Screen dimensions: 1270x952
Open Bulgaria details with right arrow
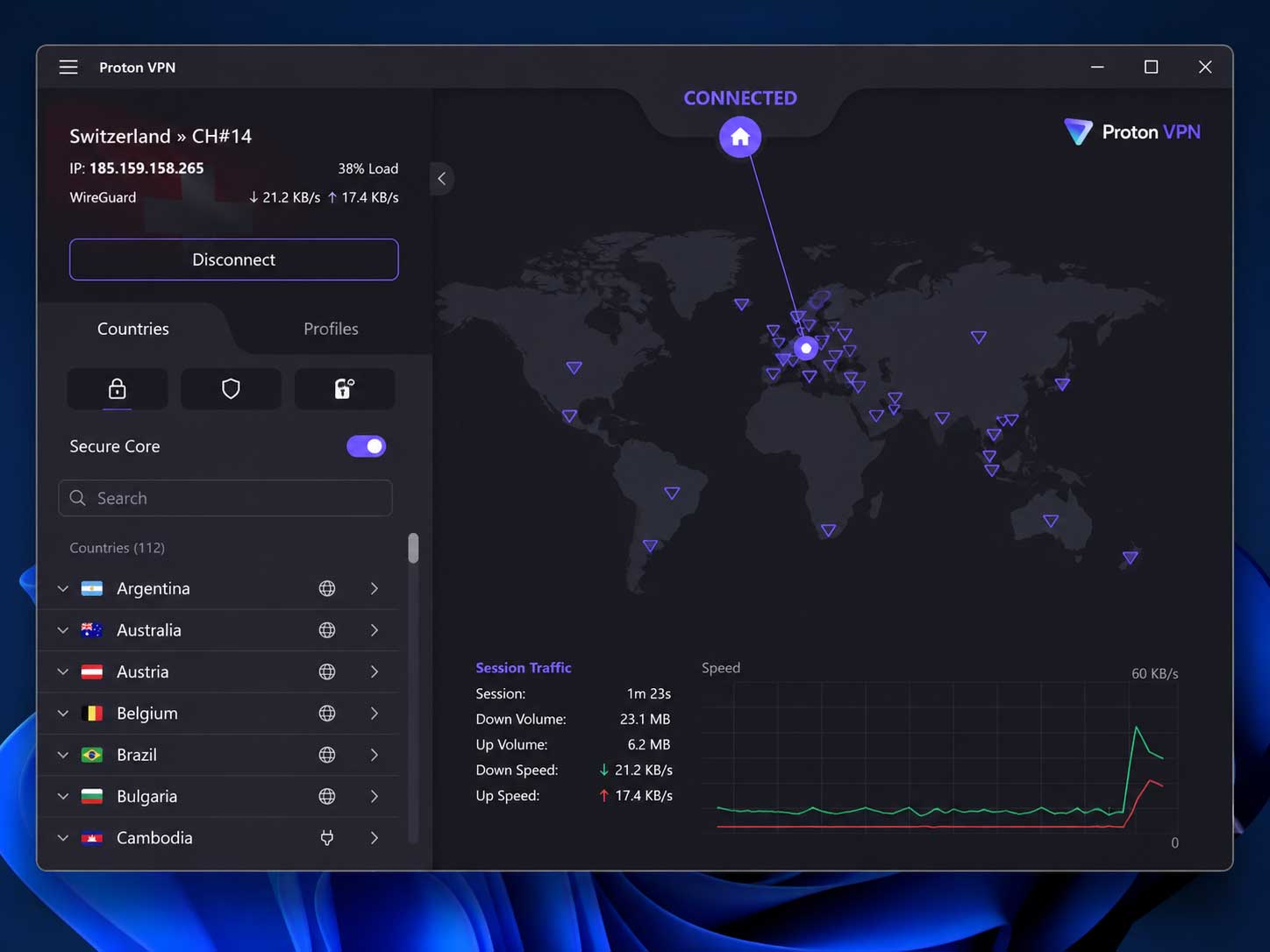(375, 796)
